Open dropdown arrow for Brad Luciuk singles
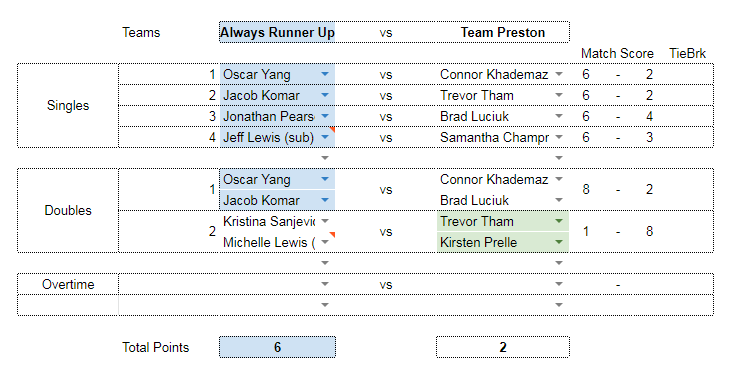Viewport: 745px width, 377px height. pos(559,116)
